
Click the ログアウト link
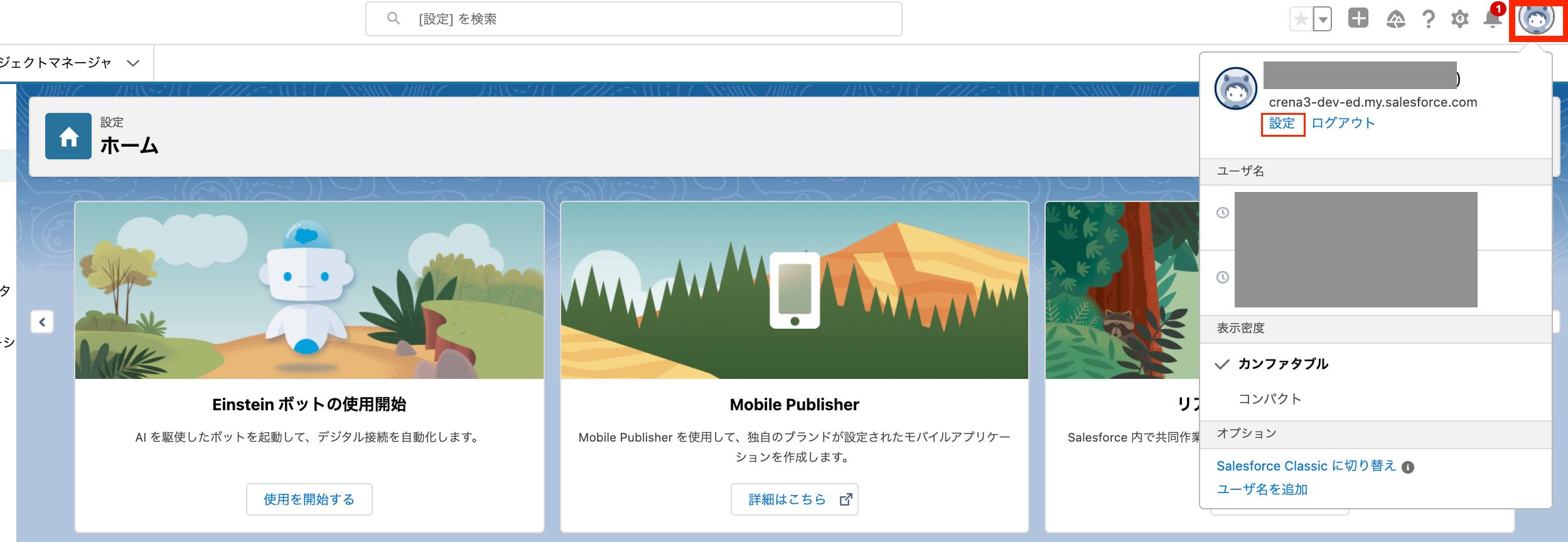pos(1343,123)
